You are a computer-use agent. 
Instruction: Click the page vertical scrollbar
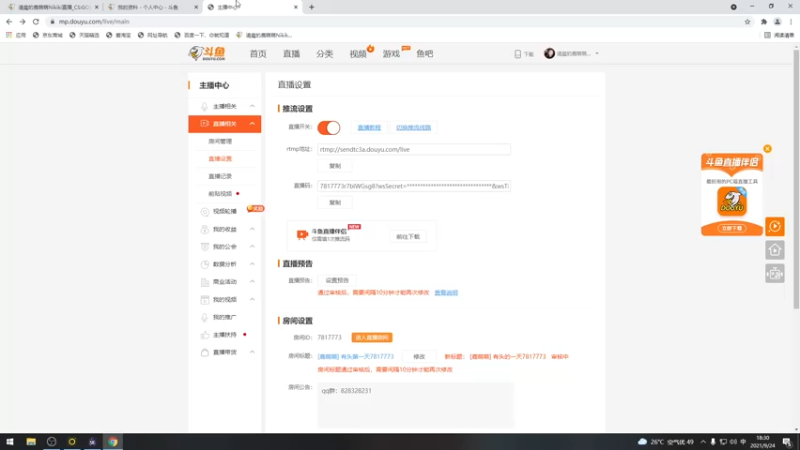796,179
